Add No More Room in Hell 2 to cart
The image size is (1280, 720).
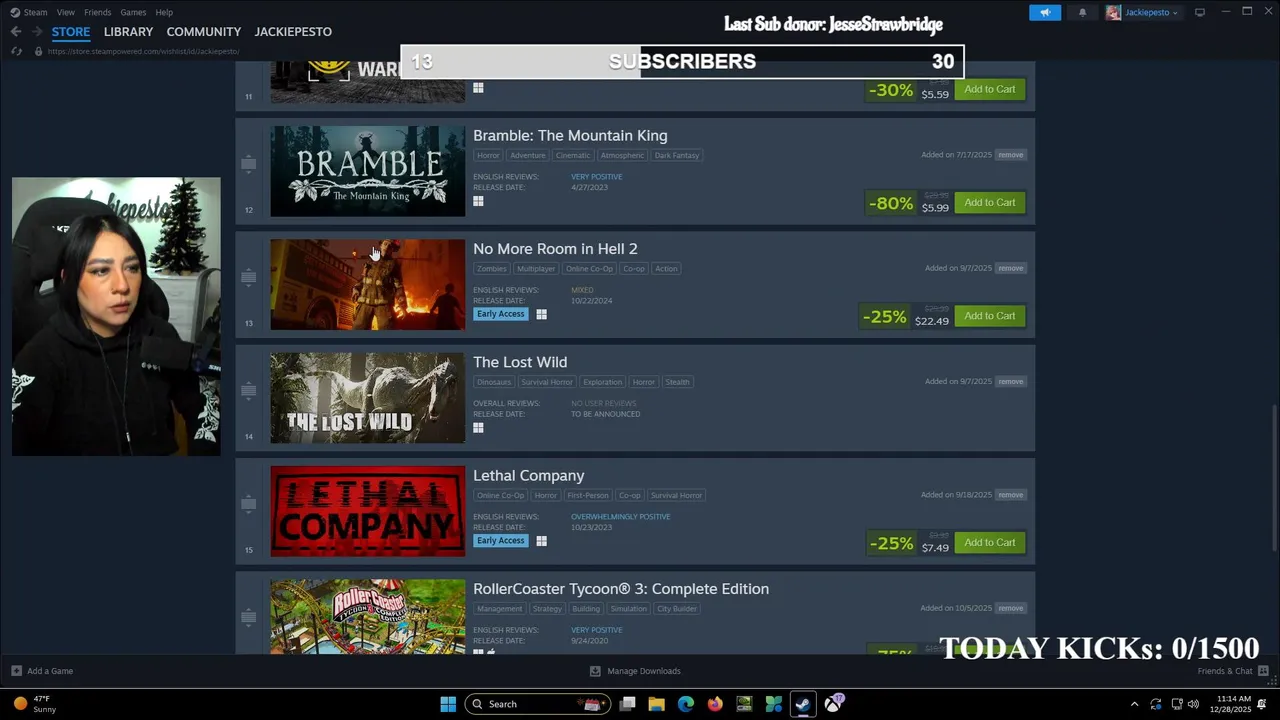pos(990,316)
